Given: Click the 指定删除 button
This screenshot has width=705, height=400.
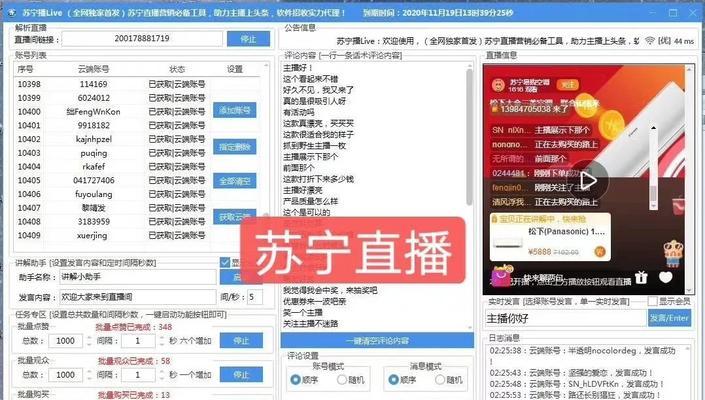Looking at the screenshot, I should point(235,147).
